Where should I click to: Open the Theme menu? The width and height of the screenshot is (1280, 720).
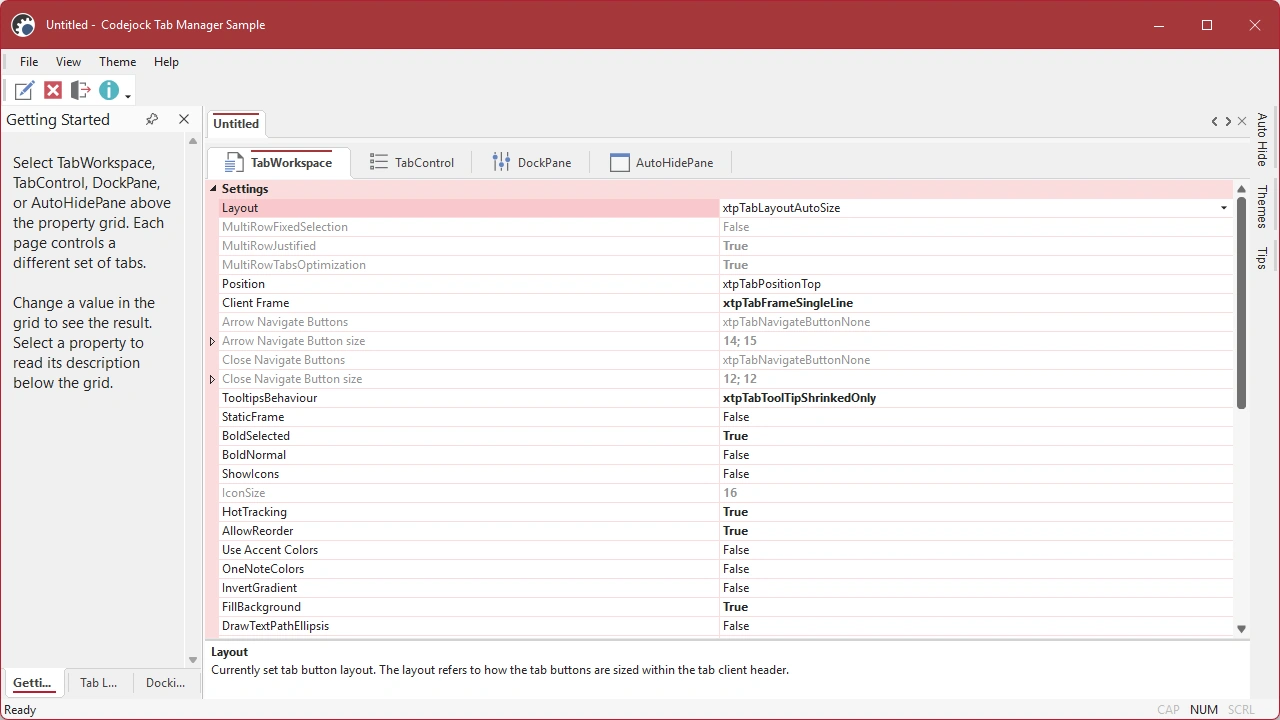pyautogui.click(x=117, y=62)
